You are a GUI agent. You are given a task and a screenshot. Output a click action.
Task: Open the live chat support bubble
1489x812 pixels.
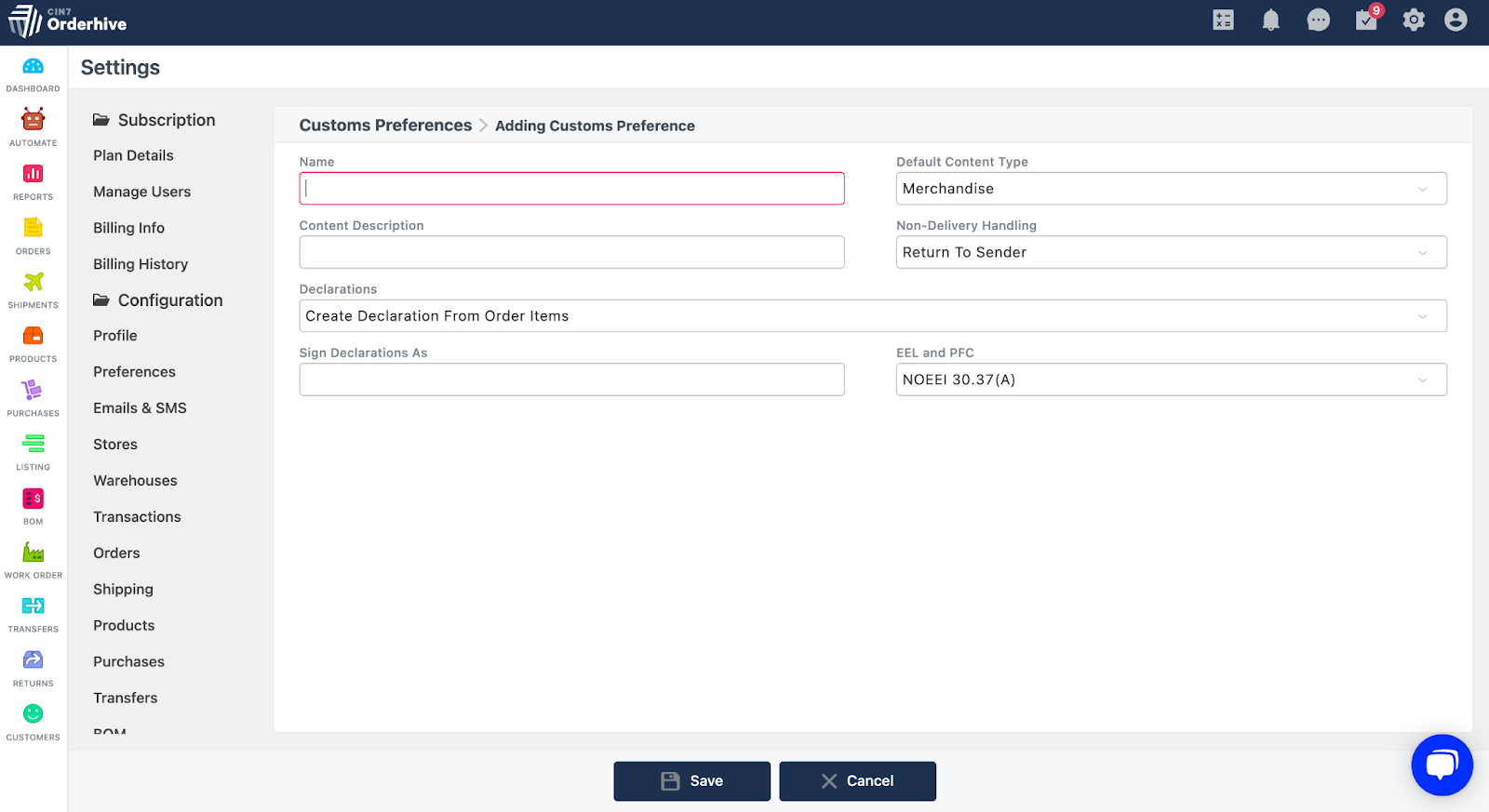(1442, 765)
